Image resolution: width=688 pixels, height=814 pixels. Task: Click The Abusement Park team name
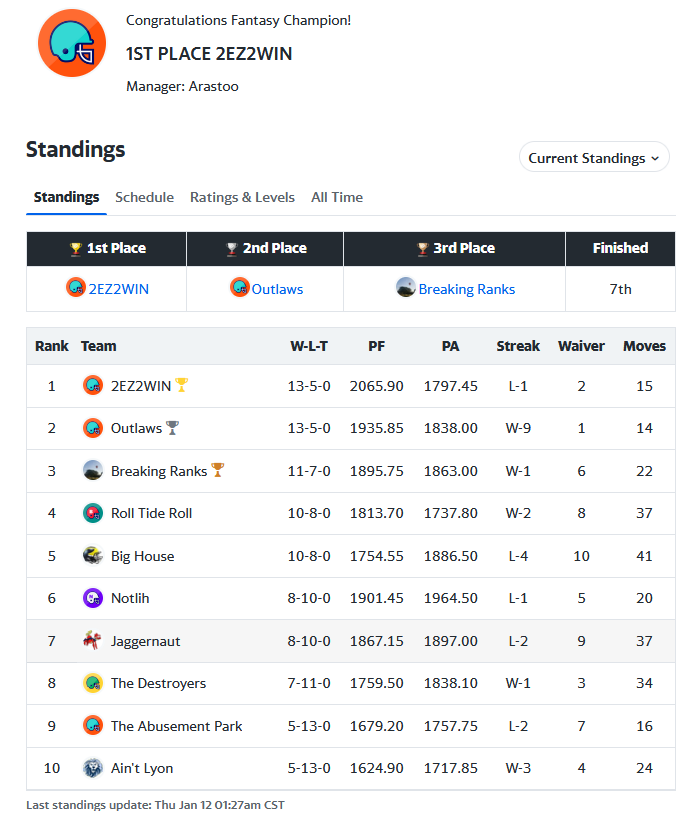[177, 726]
